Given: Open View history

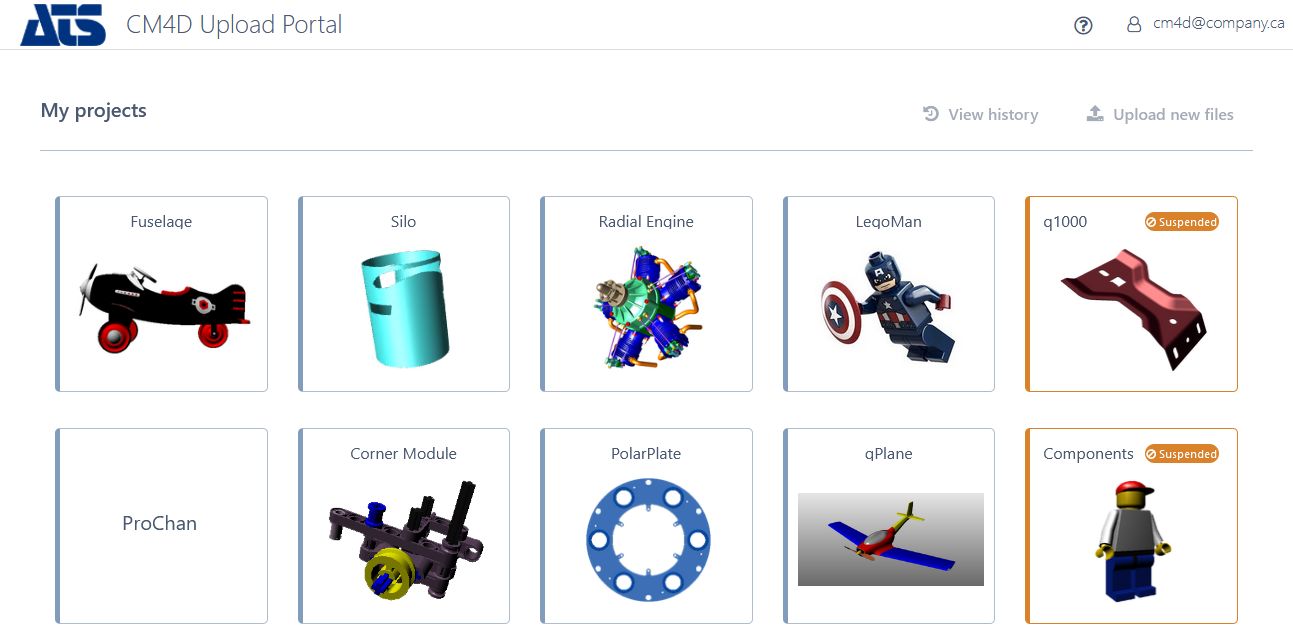Looking at the screenshot, I should click(x=980, y=114).
